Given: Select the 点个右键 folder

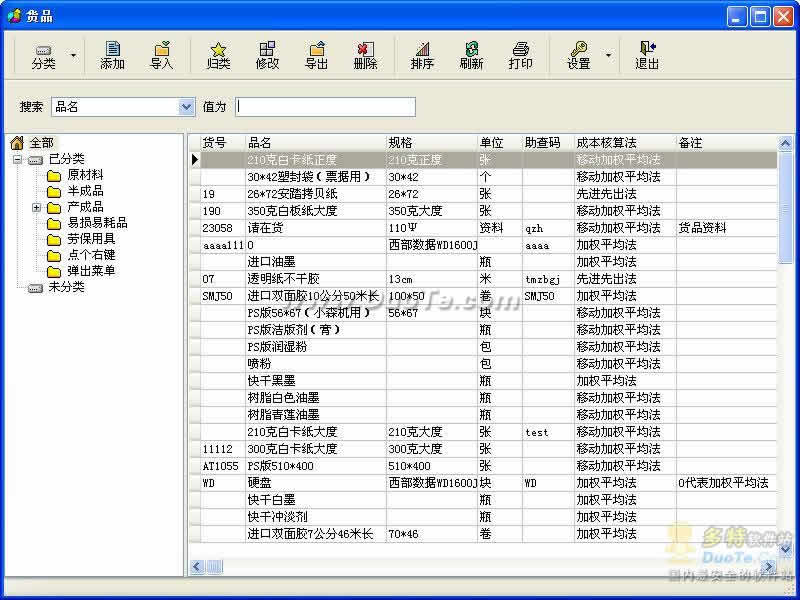Looking at the screenshot, I should click(x=91, y=255).
